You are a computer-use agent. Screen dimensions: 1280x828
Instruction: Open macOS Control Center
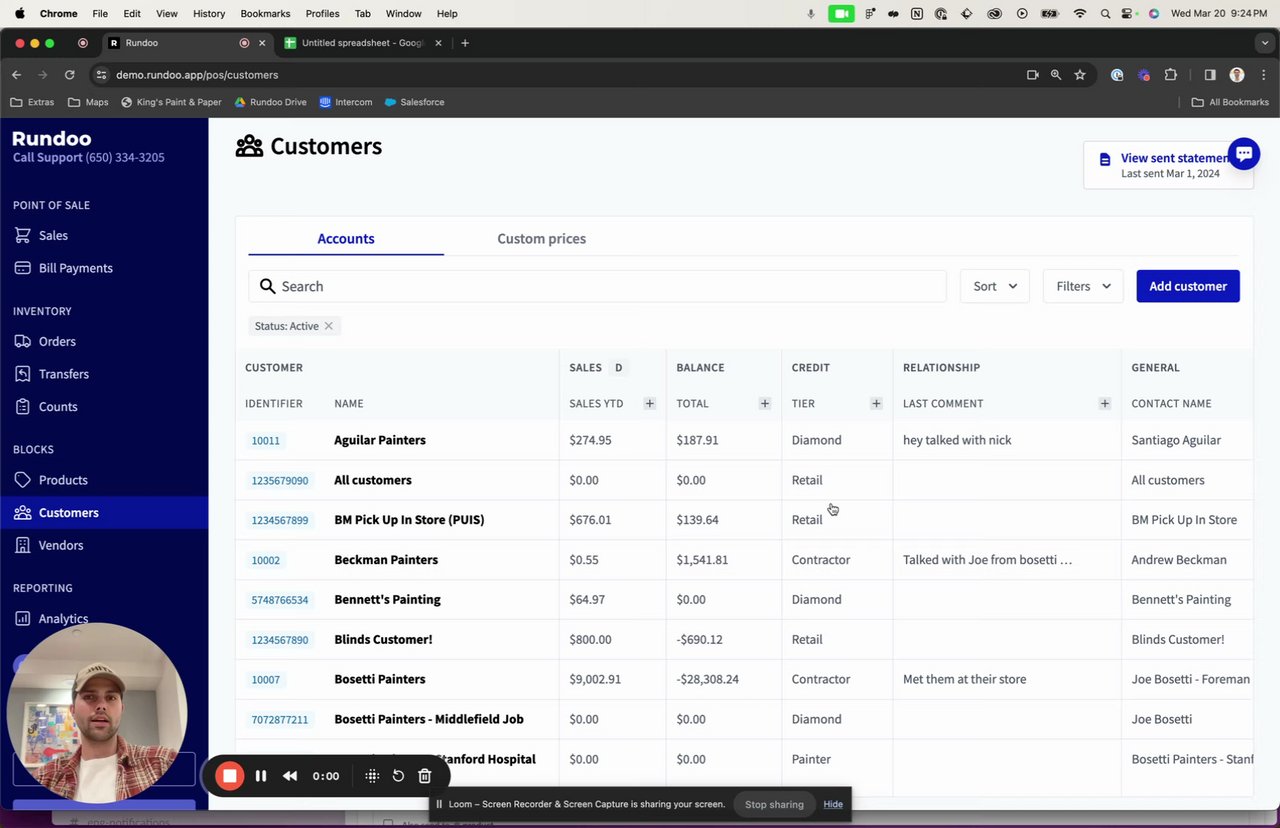[x=1128, y=14]
